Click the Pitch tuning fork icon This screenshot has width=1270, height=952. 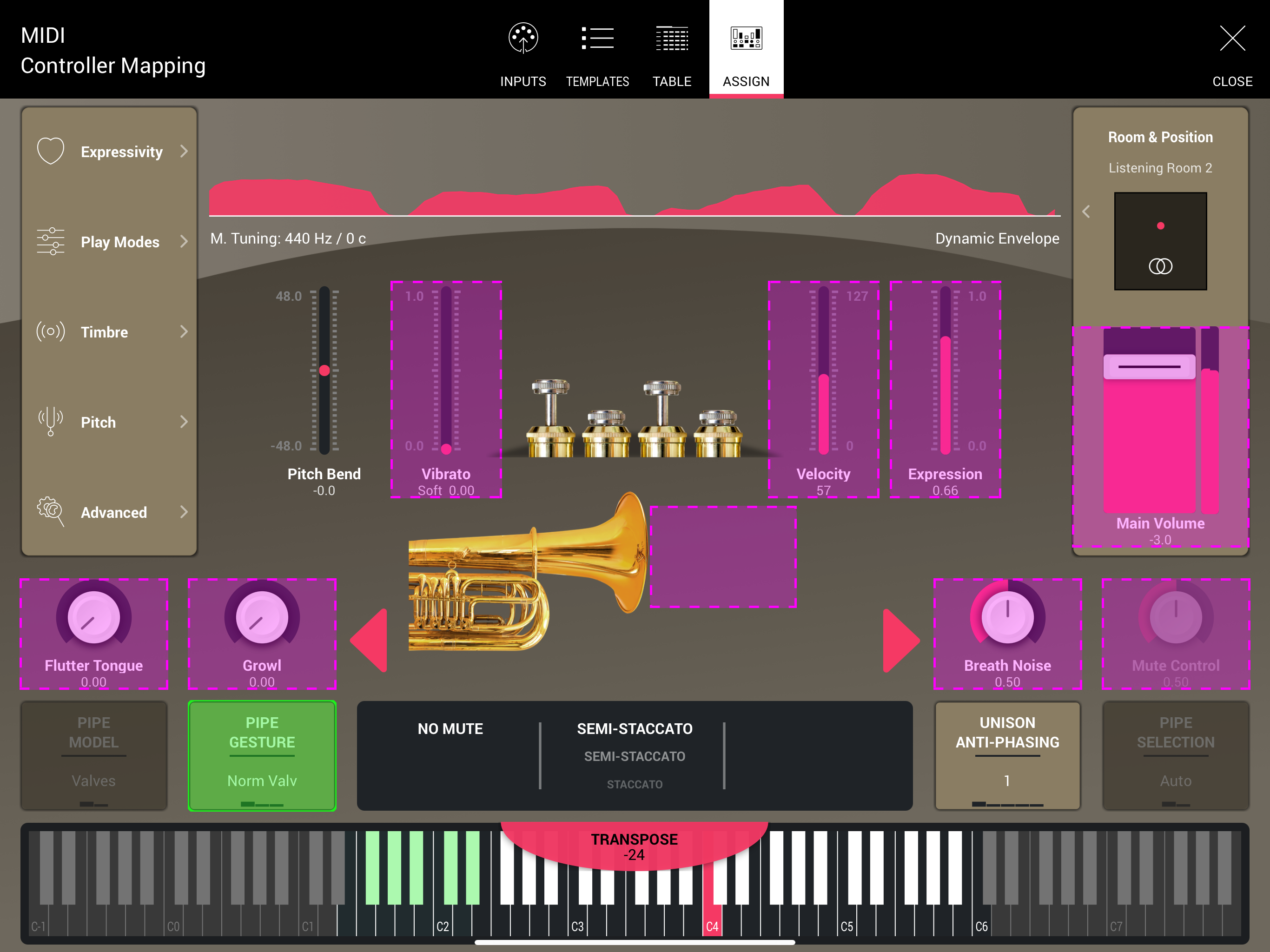[x=51, y=422]
